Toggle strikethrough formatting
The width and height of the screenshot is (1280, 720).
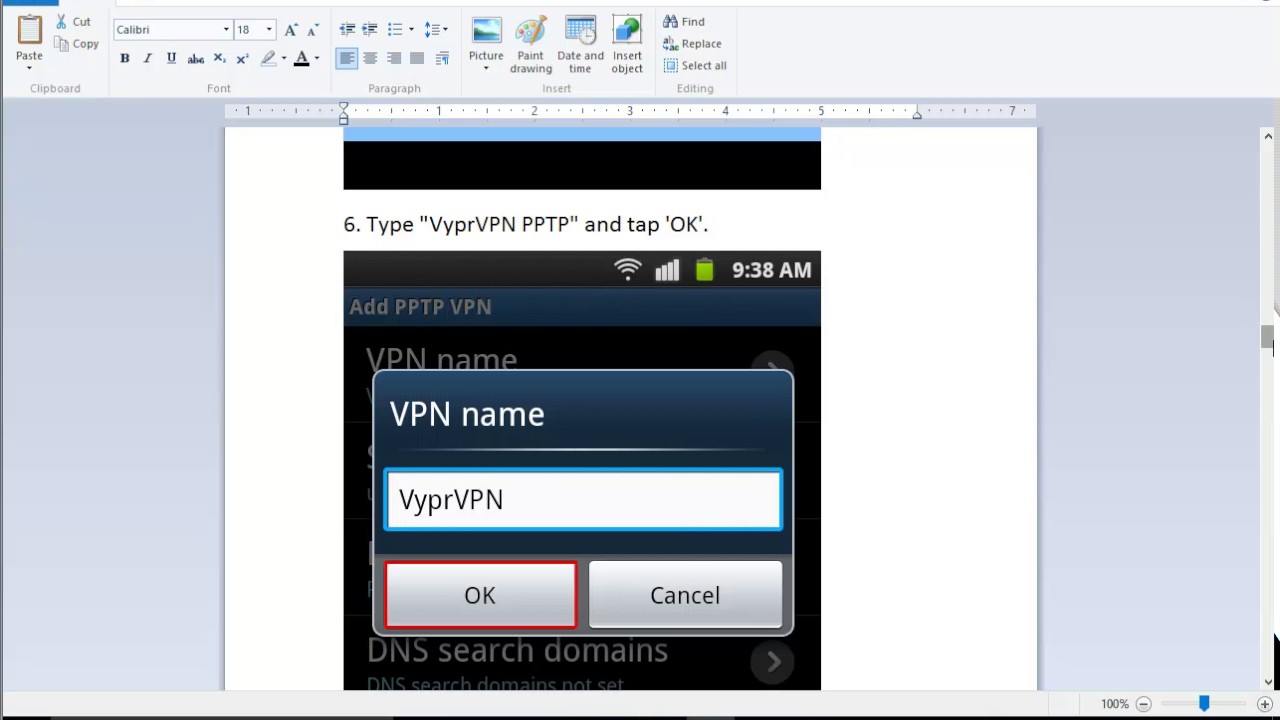tap(196, 59)
